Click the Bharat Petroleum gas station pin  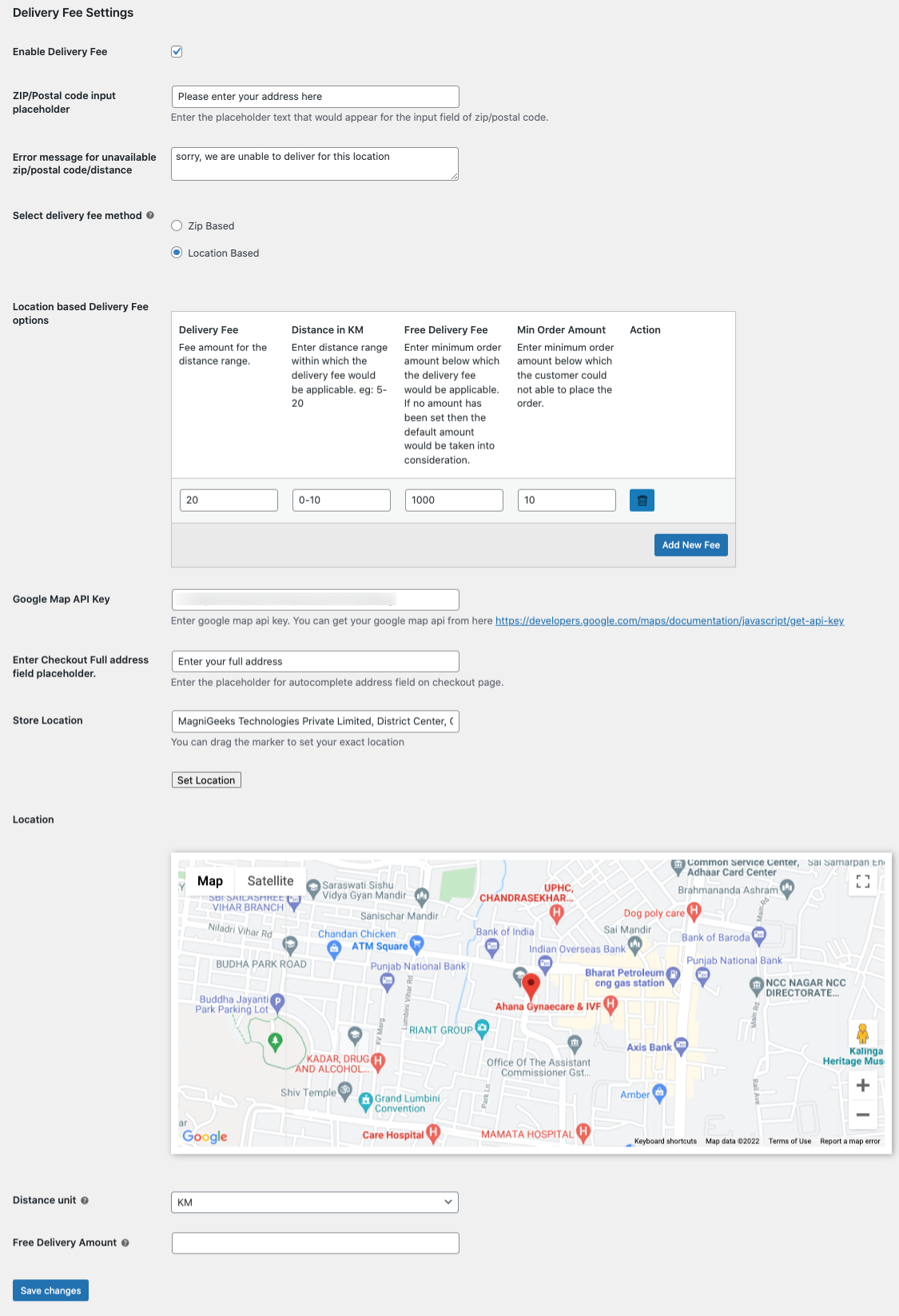(x=673, y=975)
